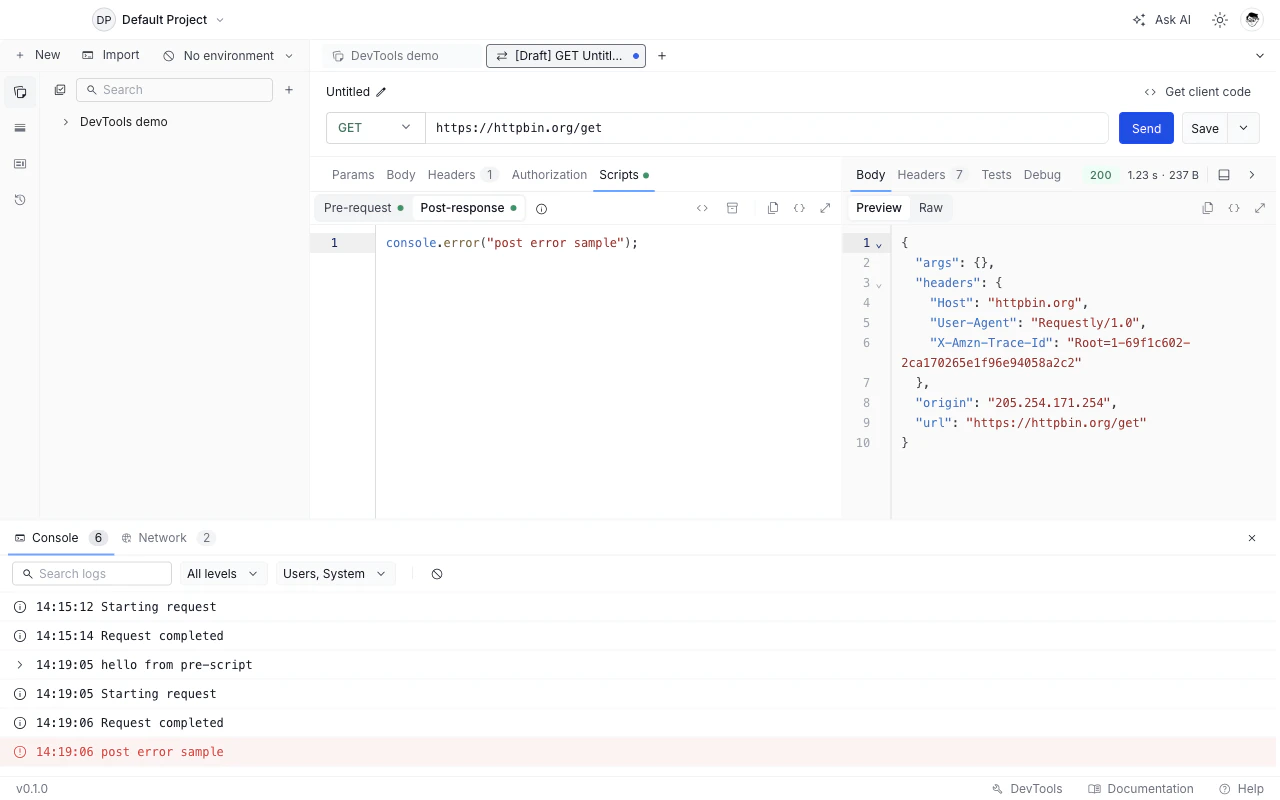This screenshot has height=800, width=1280.
Task: Switch response view to Preview
Action: (879, 208)
